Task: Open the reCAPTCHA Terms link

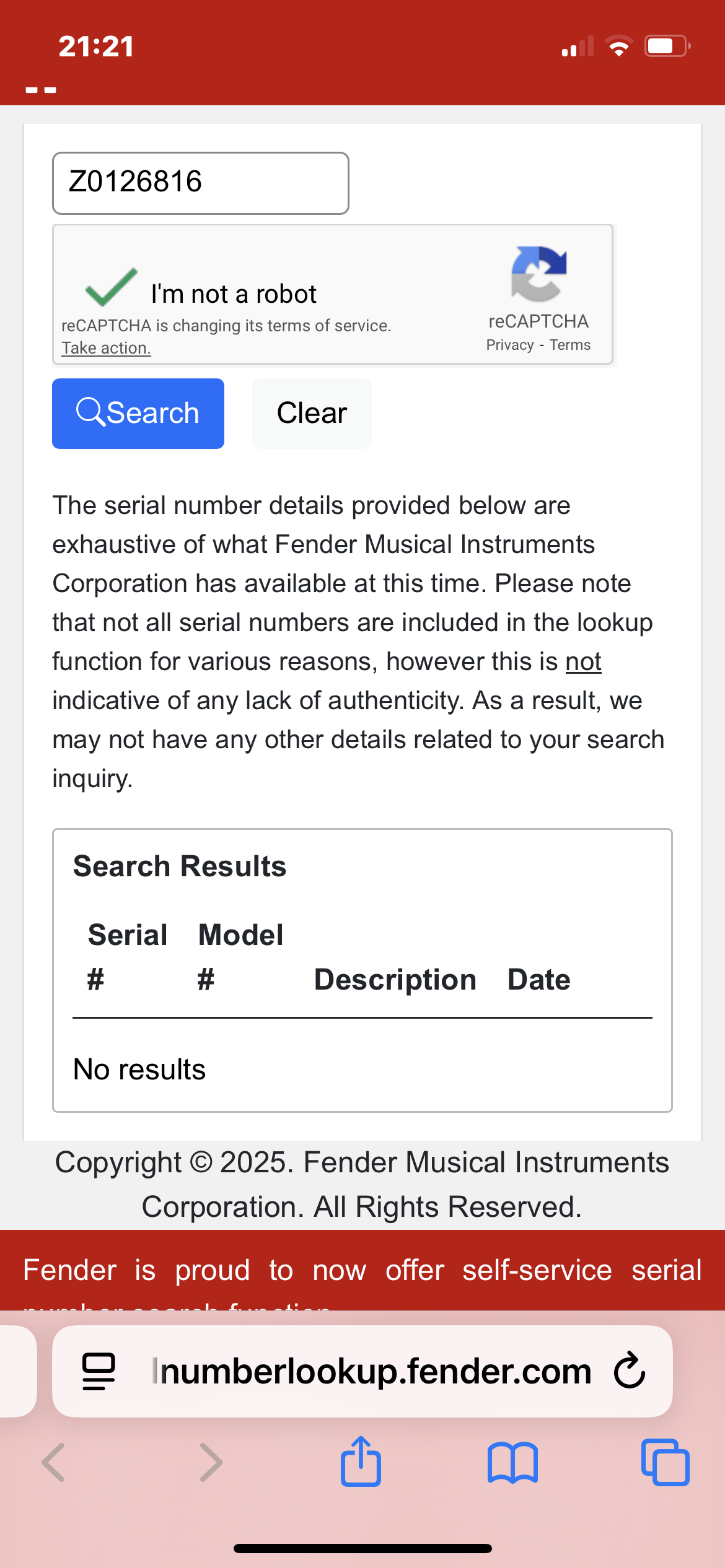Action: coord(570,345)
